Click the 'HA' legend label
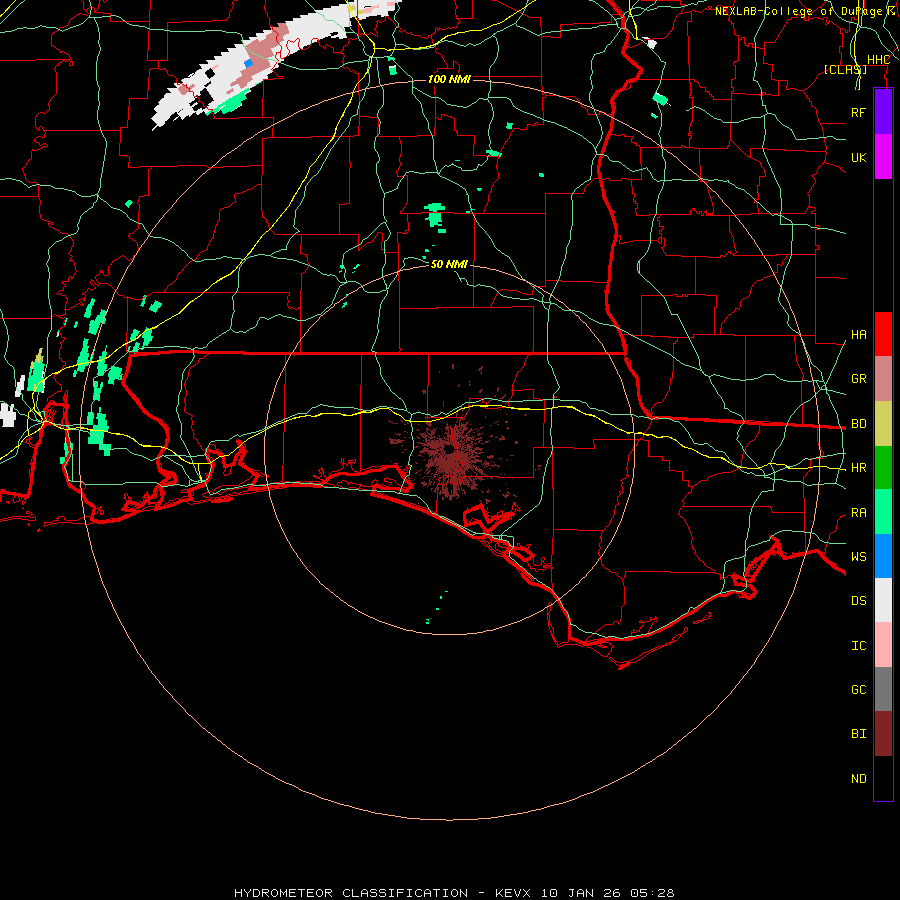 (x=858, y=335)
